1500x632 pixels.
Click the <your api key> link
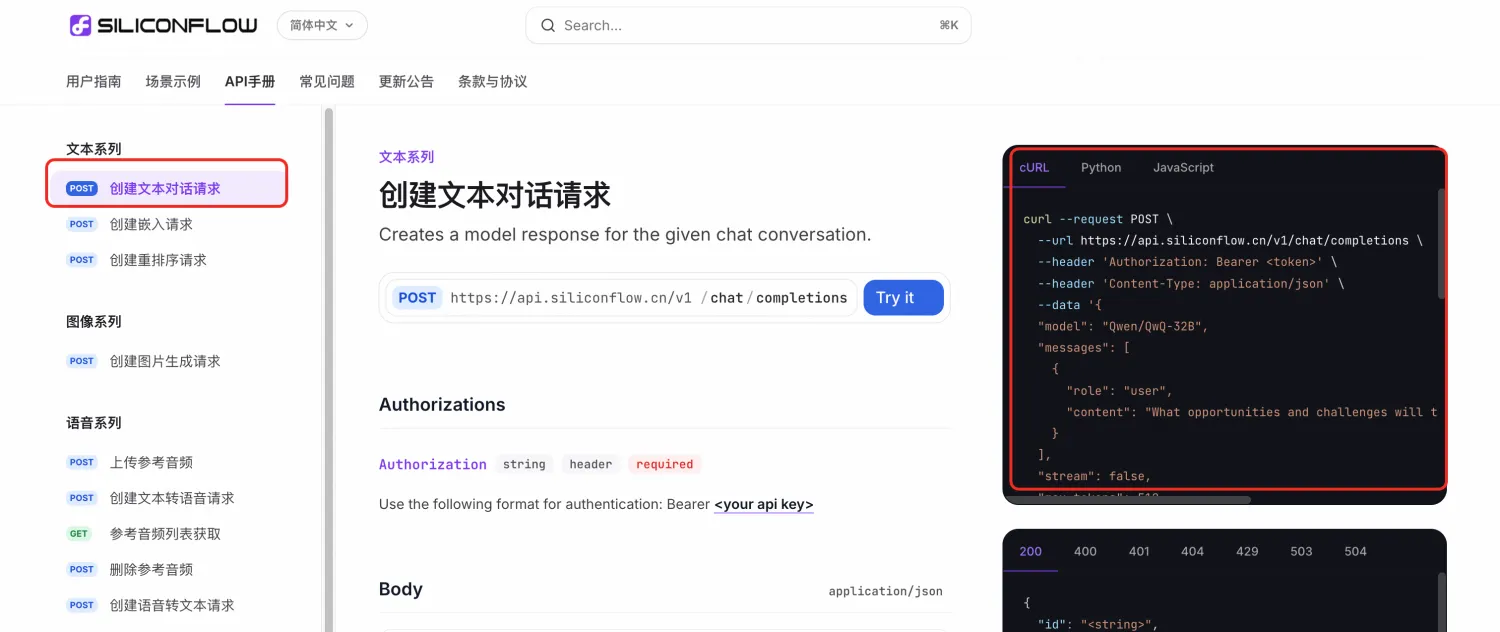click(x=764, y=504)
